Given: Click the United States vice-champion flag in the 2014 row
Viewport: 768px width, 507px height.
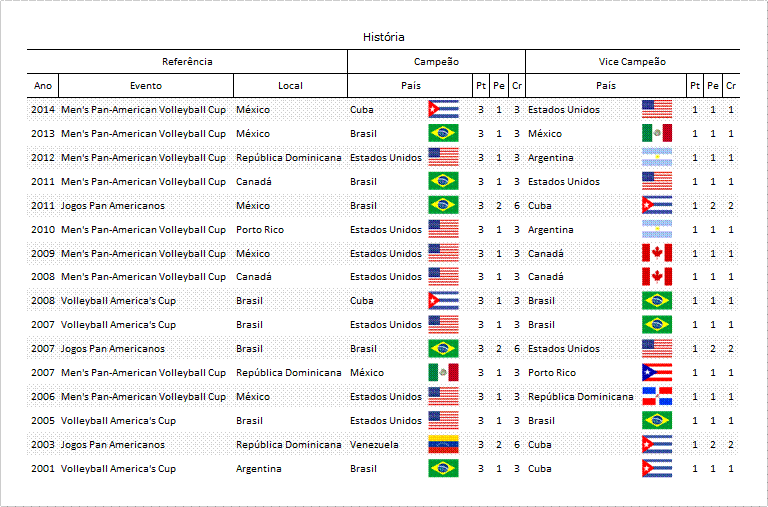Looking at the screenshot, I should point(657,109).
